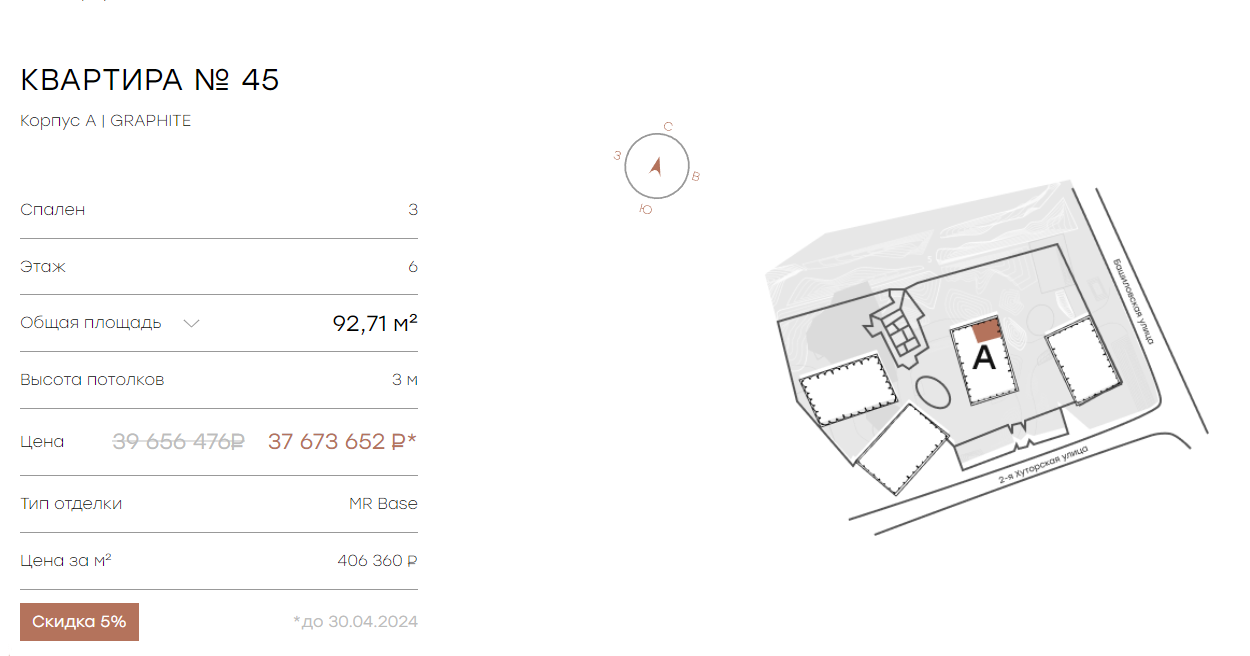Click the 92,71 м² area value
This screenshot has width=1250, height=656.
pos(375,323)
